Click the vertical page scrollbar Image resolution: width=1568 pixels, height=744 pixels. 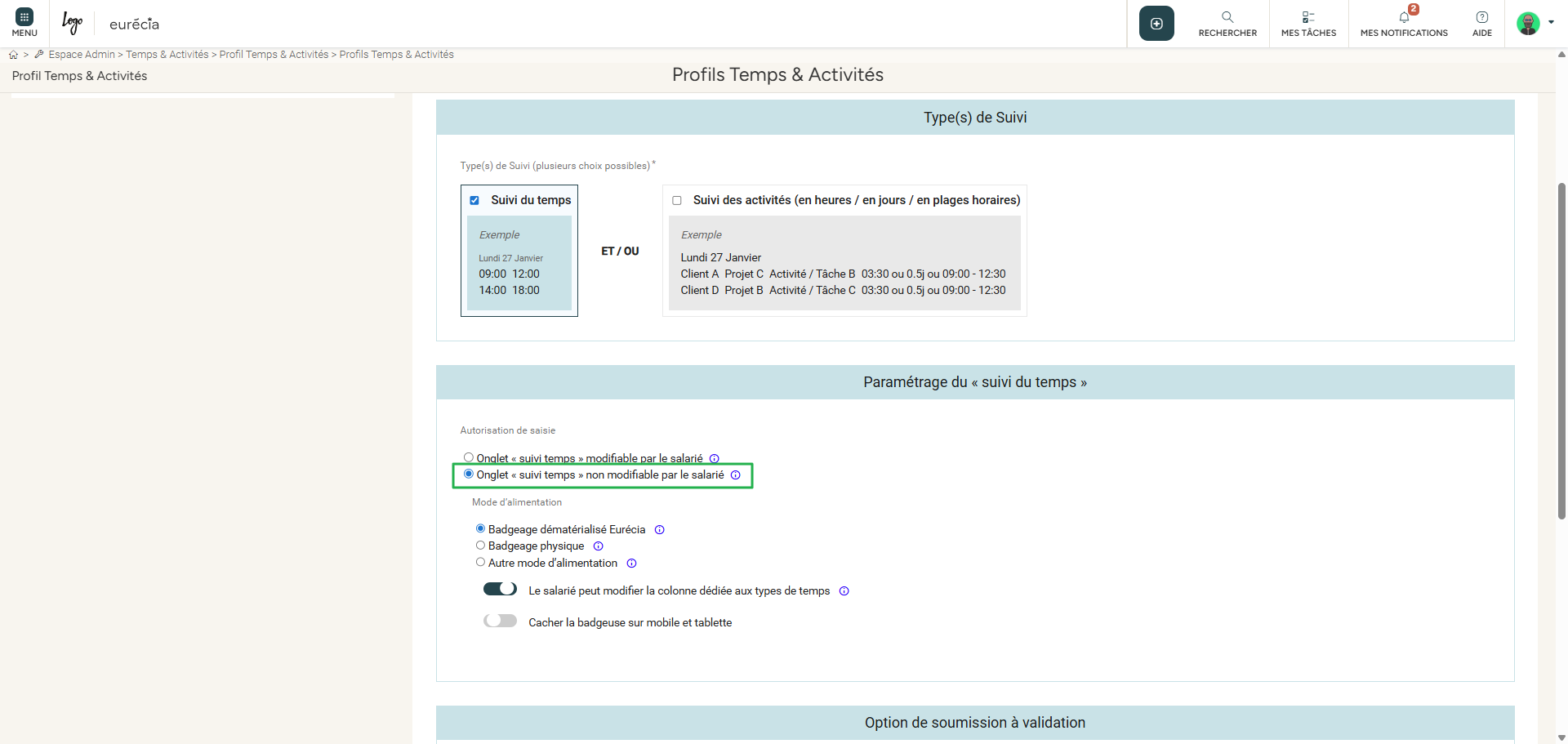click(1561, 351)
